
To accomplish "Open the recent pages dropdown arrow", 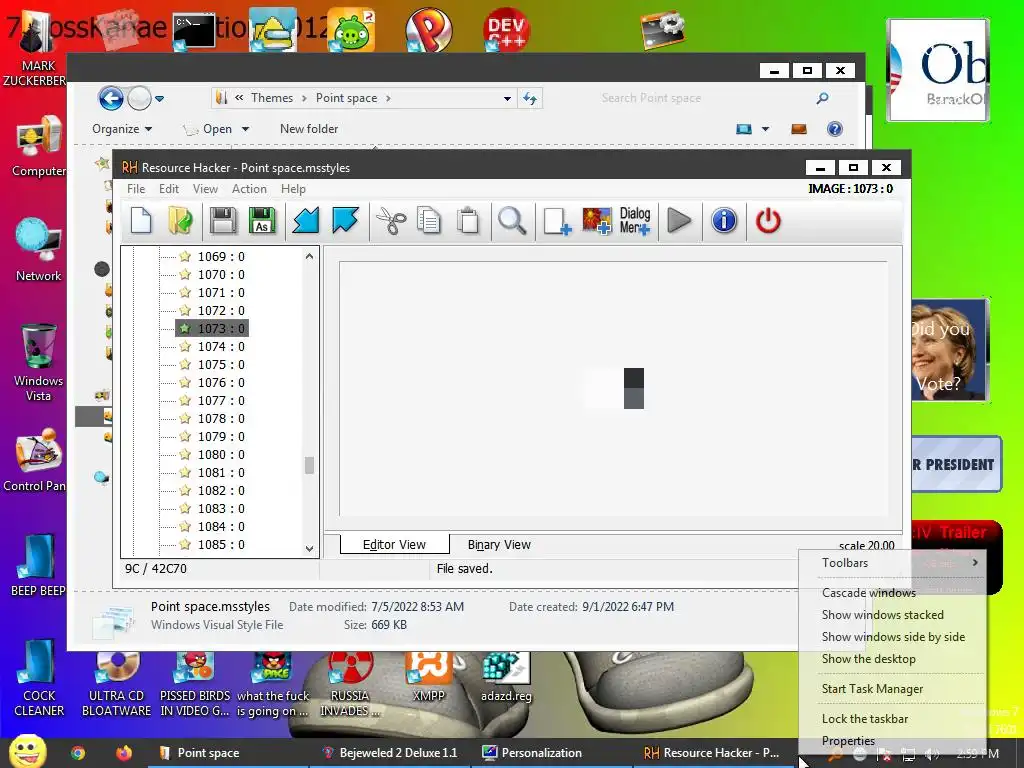I will point(159,99).
